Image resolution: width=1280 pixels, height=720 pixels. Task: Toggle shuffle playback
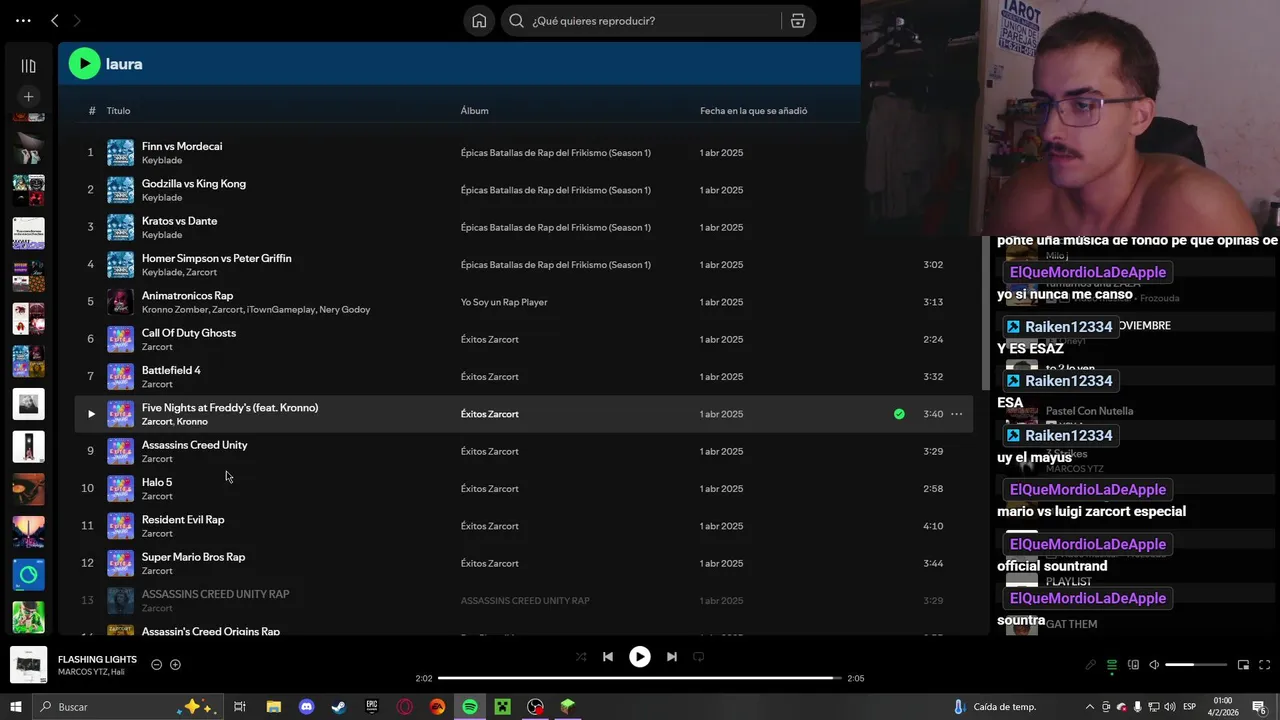point(581,657)
